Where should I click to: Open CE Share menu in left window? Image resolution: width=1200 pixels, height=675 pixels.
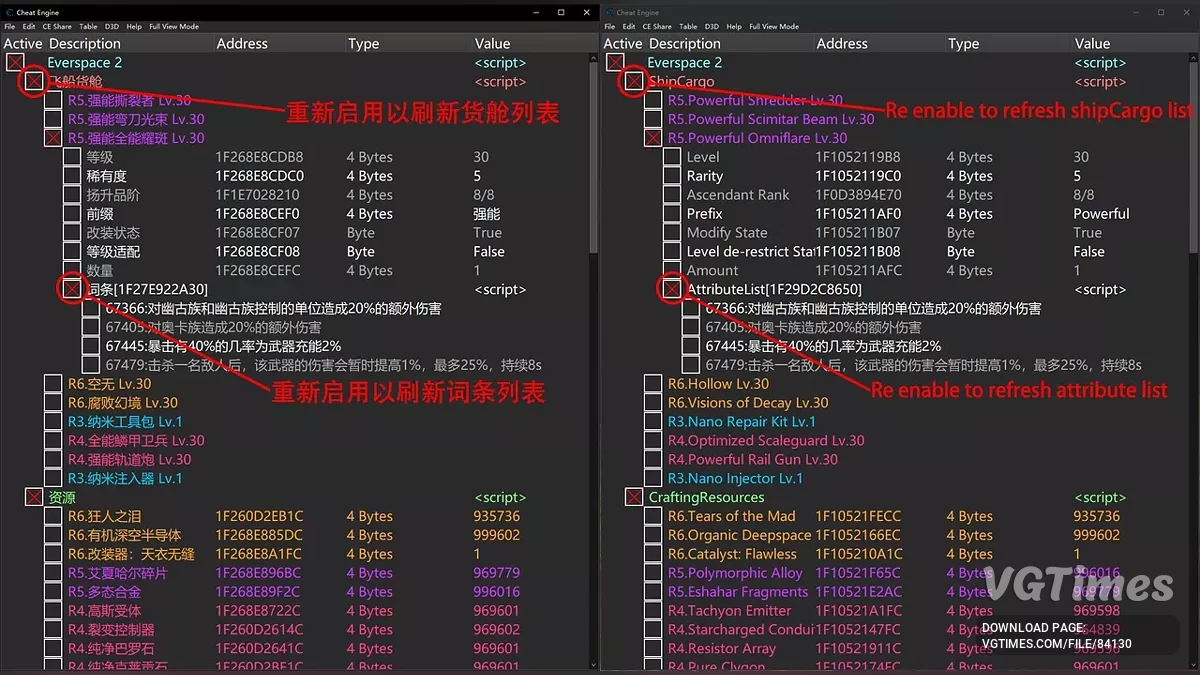click(x=56, y=27)
